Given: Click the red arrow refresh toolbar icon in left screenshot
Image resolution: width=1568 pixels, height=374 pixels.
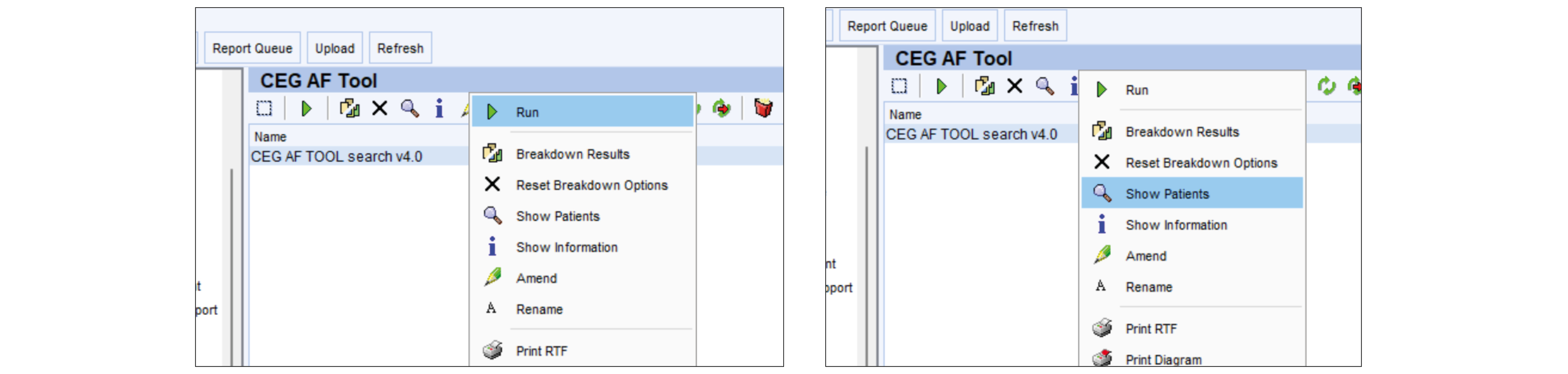Looking at the screenshot, I should pyautogui.click(x=721, y=109).
